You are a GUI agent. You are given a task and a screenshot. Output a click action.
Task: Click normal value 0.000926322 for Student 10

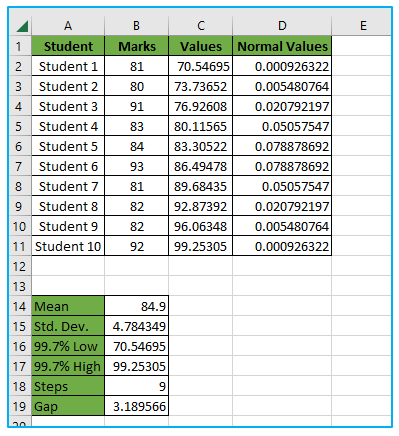pyautogui.click(x=282, y=246)
